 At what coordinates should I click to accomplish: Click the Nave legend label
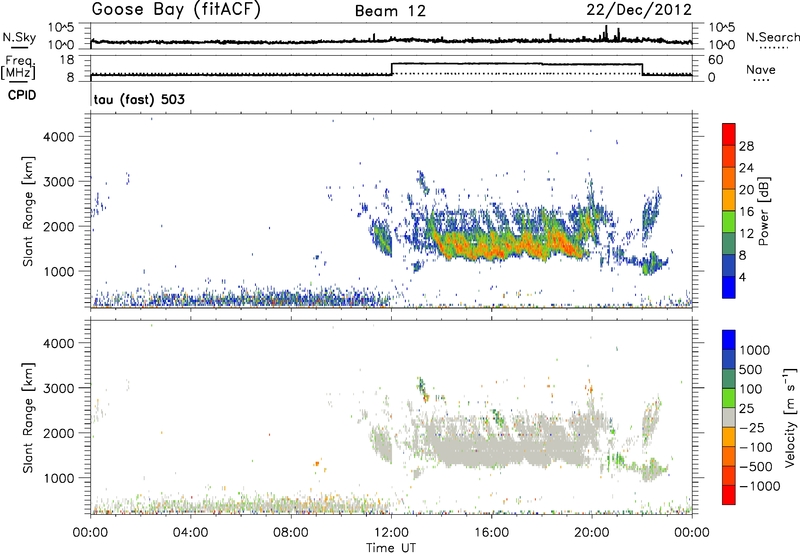coord(761,69)
